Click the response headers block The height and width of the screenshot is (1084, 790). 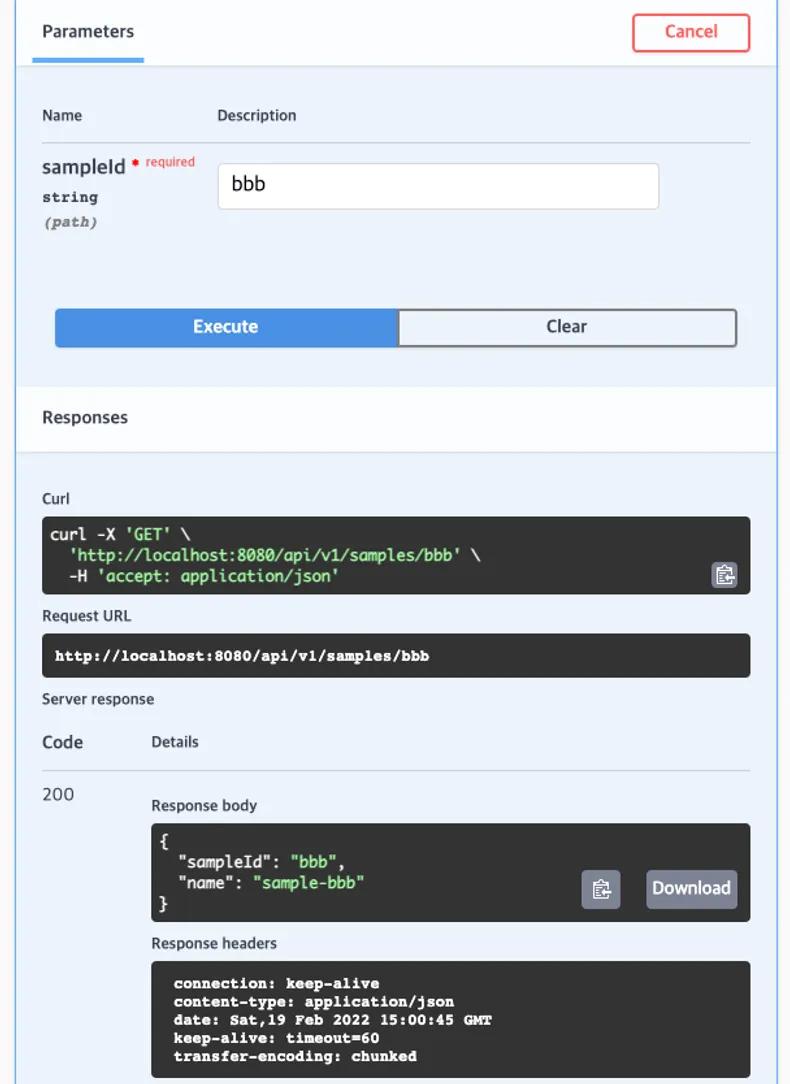pos(451,1019)
